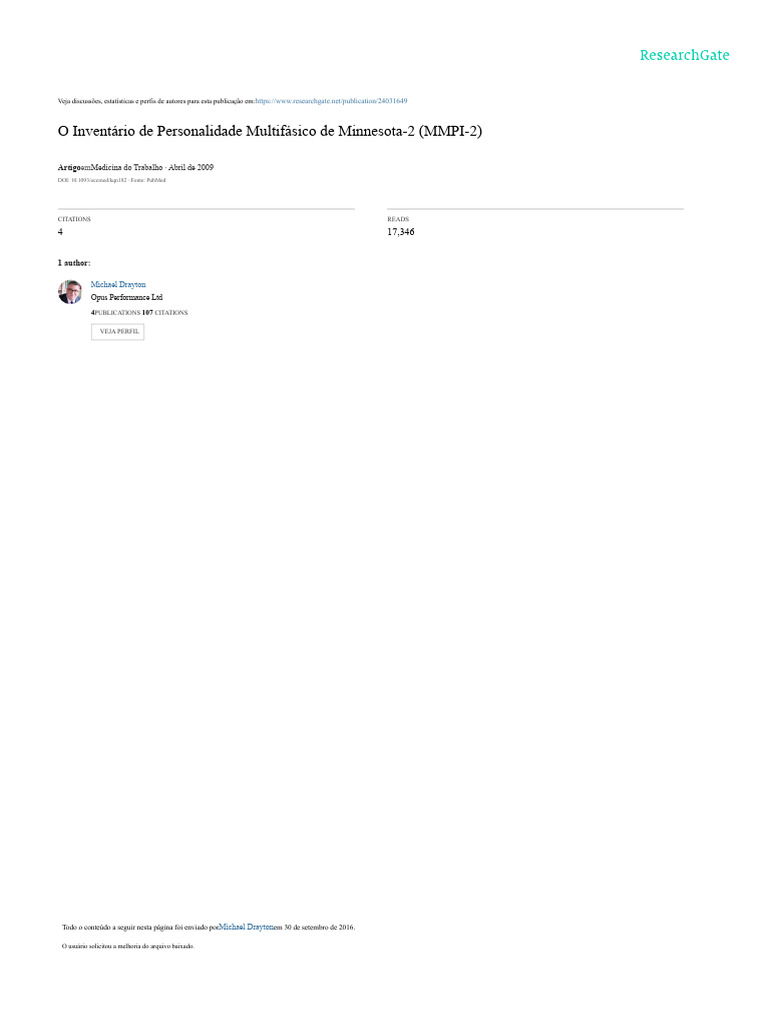Click the ResearchGate logo

[x=684, y=56]
